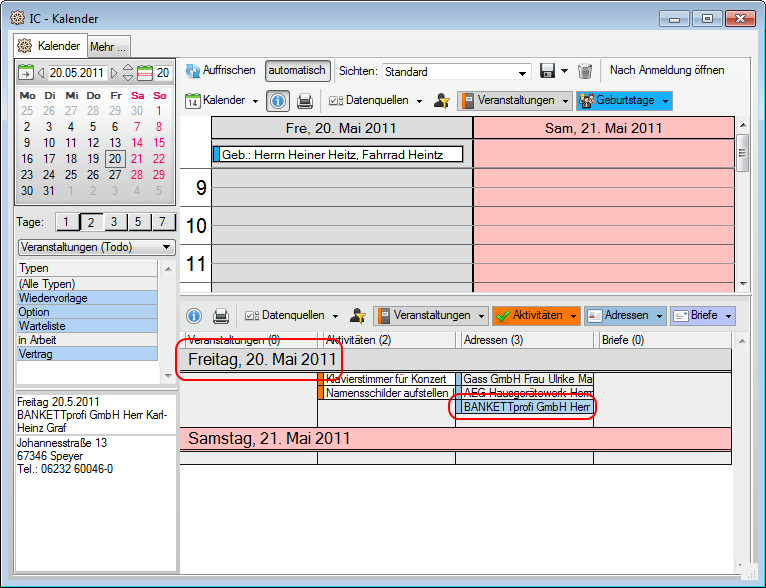The image size is (766, 588).
Task: Show 7 days using Tage button
Action: coord(162,222)
